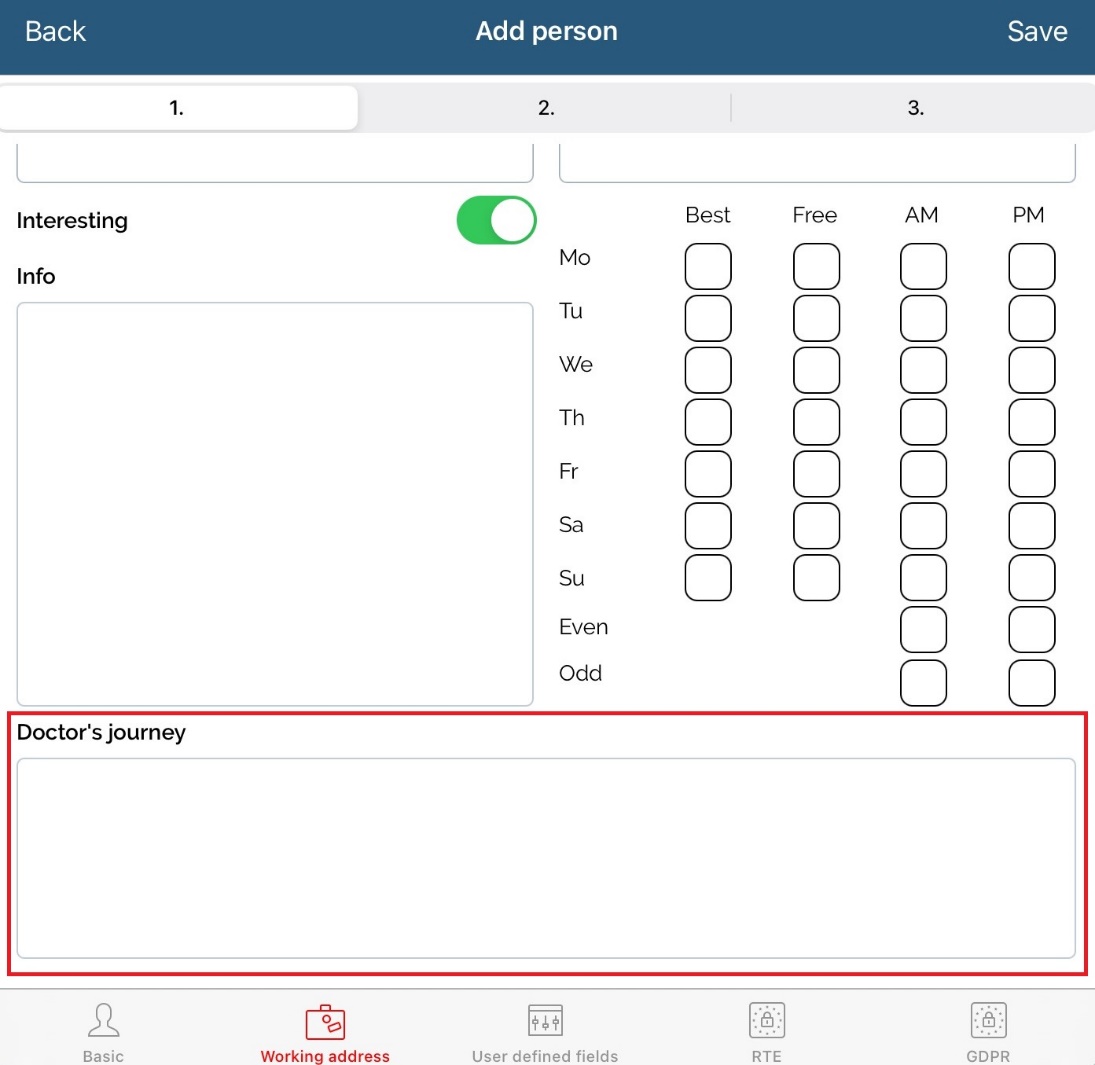Select the Working address briefcase icon
Image resolution: width=1095 pixels, height=1065 pixels.
point(325,1021)
